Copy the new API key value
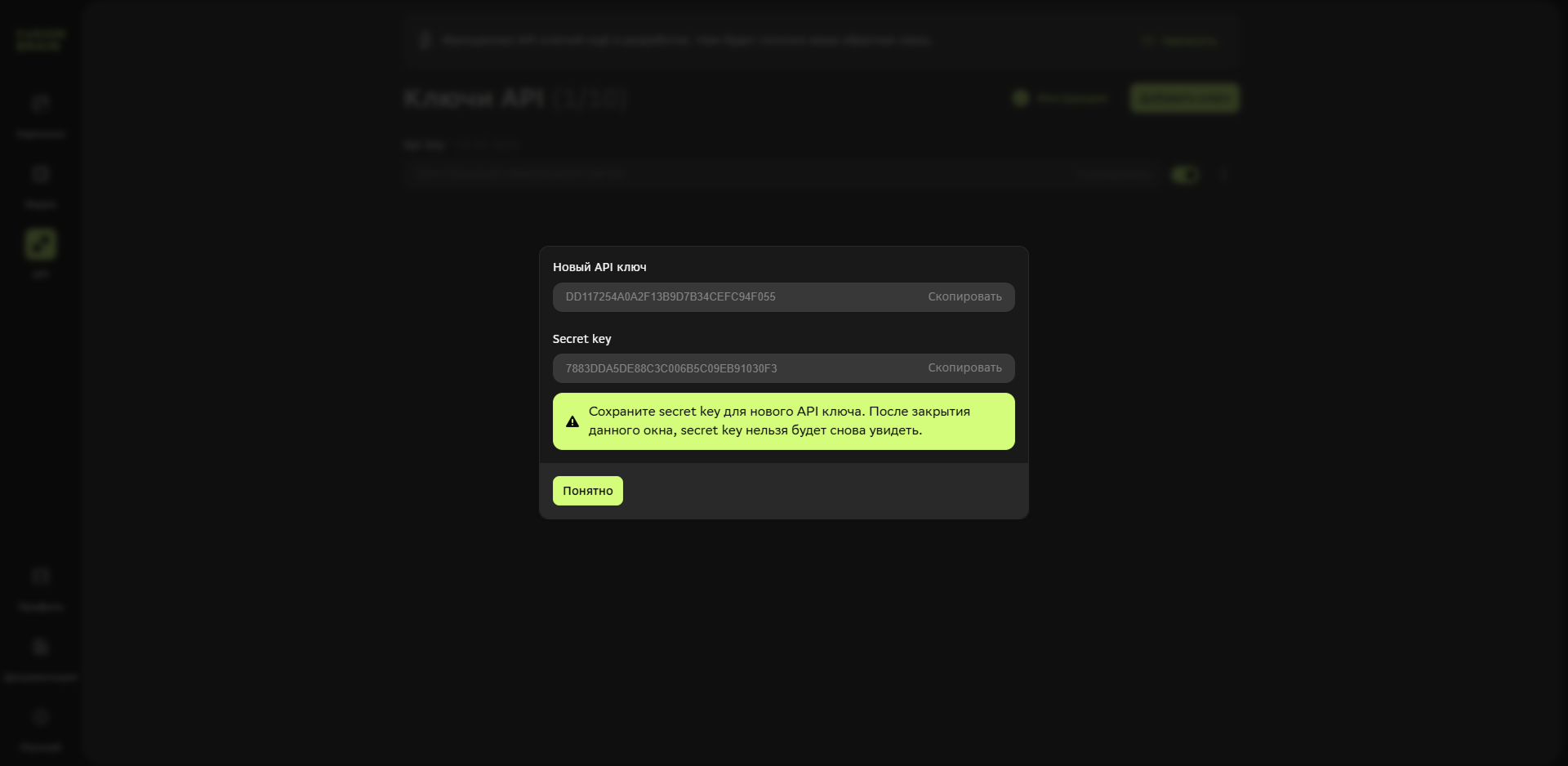Image resolution: width=1568 pixels, height=766 pixels. [x=964, y=297]
